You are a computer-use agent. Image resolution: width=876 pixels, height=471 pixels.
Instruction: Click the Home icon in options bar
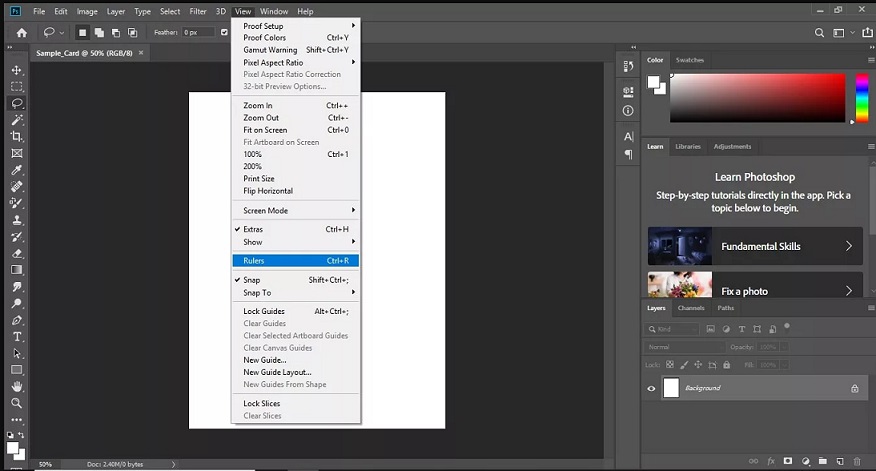coord(22,32)
